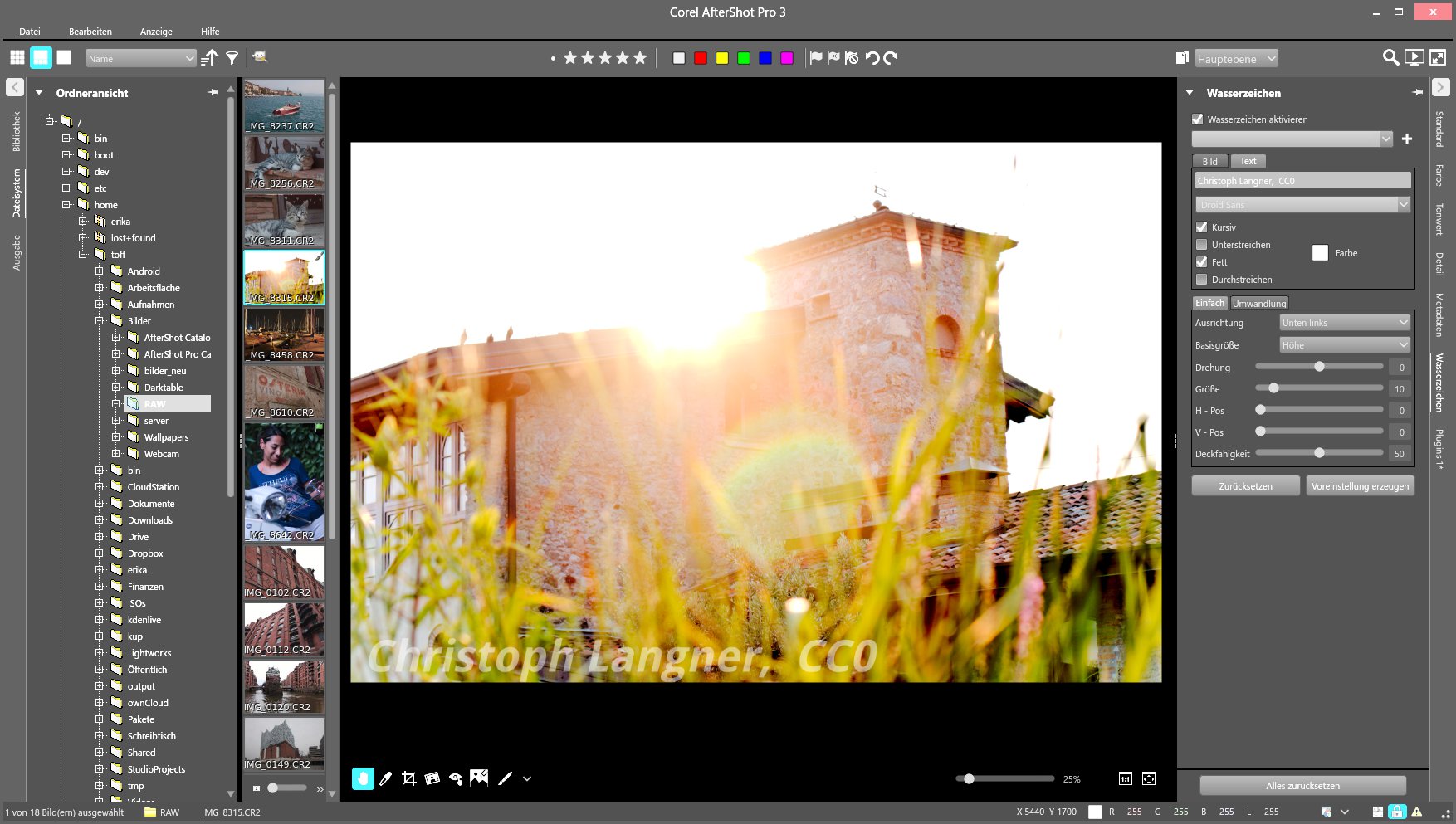Add new watermark preset with plus

1406,139
